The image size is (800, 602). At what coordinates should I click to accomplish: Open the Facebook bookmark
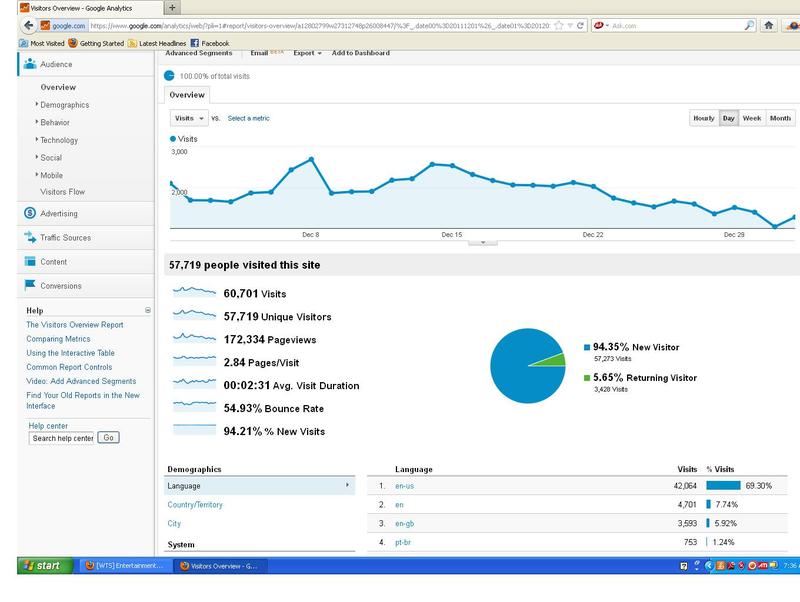pos(210,43)
